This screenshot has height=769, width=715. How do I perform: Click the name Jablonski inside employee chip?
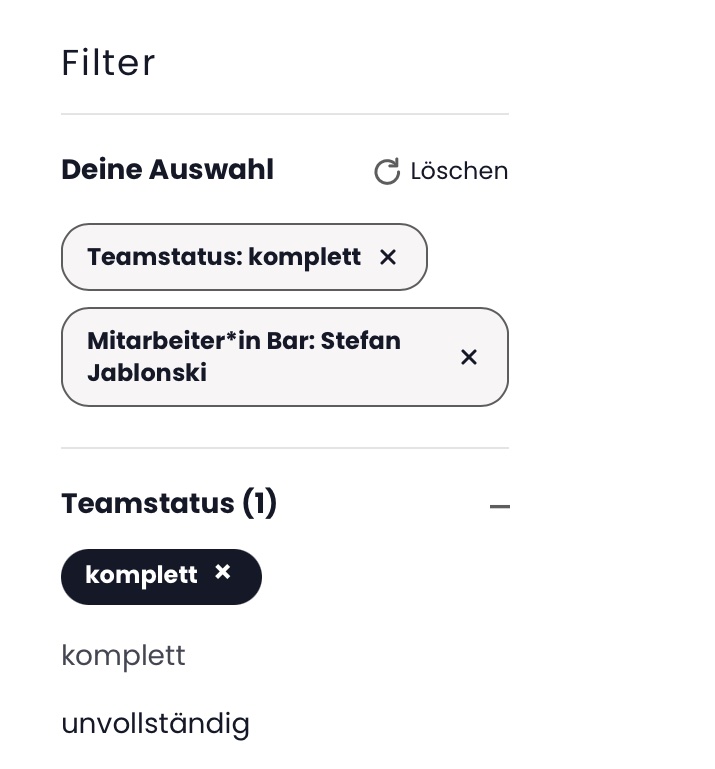[147, 373]
